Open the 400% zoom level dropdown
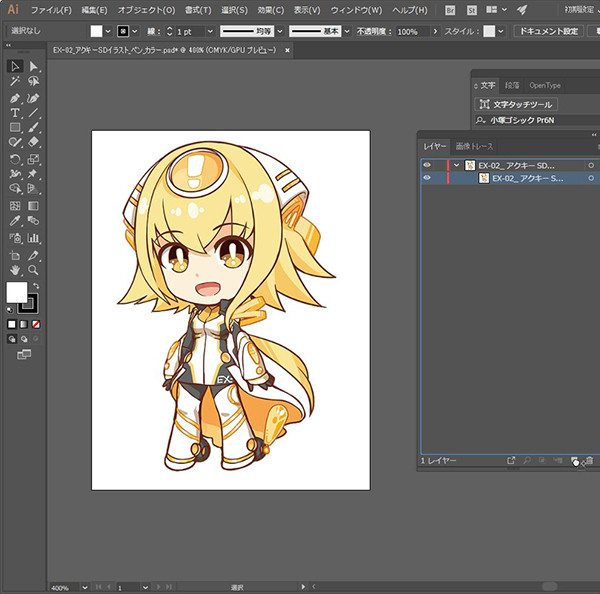The image size is (600, 594). tap(85, 587)
